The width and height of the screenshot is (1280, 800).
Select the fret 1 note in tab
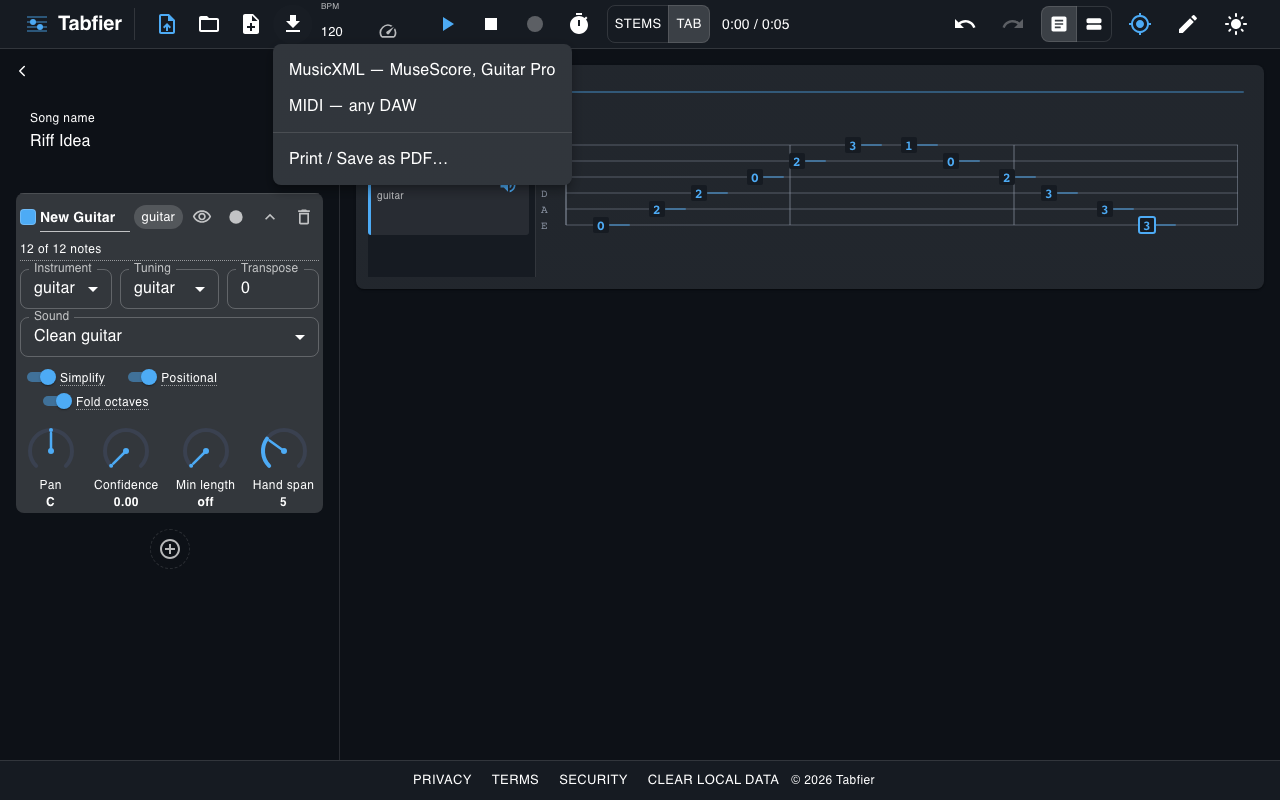(x=909, y=145)
